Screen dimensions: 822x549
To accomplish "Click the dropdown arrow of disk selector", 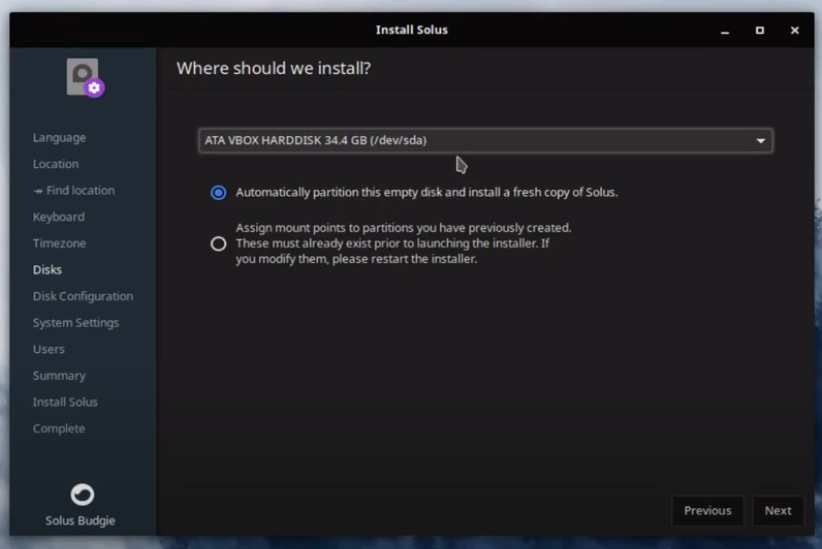I will (x=761, y=141).
